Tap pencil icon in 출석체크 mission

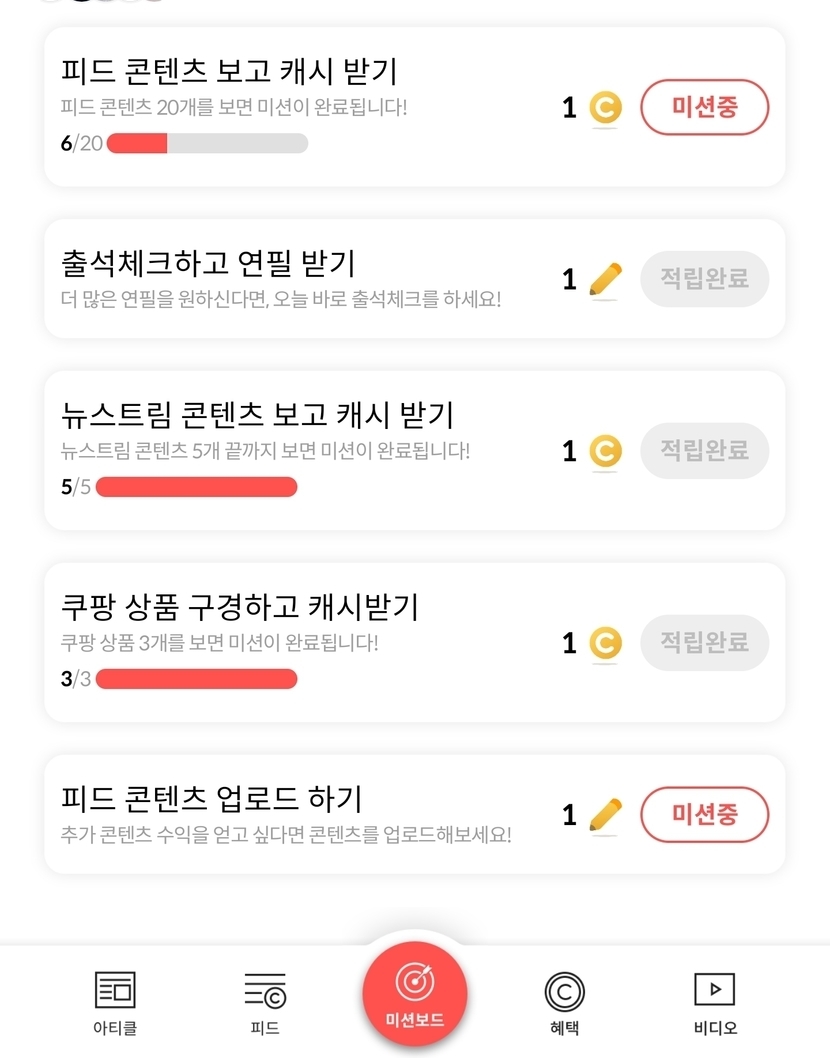(x=605, y=279)
